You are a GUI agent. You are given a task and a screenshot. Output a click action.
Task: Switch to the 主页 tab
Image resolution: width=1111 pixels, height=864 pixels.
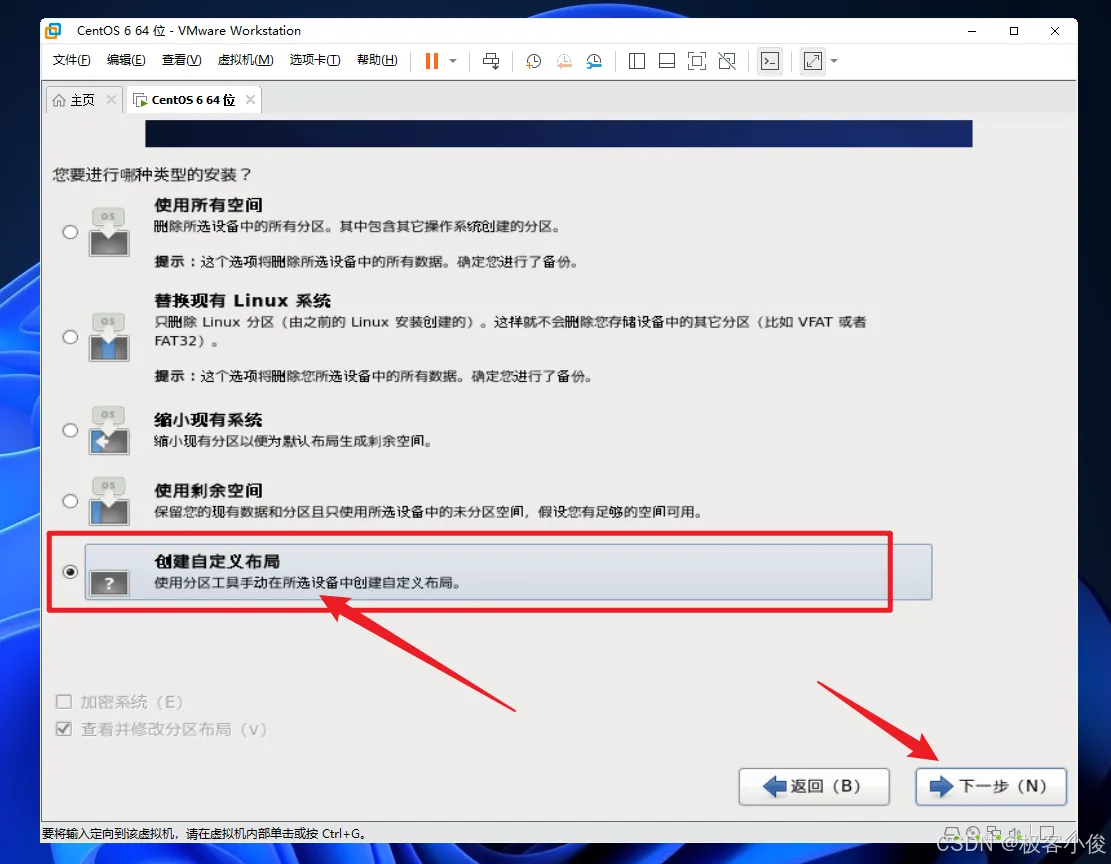coord(74,100)
